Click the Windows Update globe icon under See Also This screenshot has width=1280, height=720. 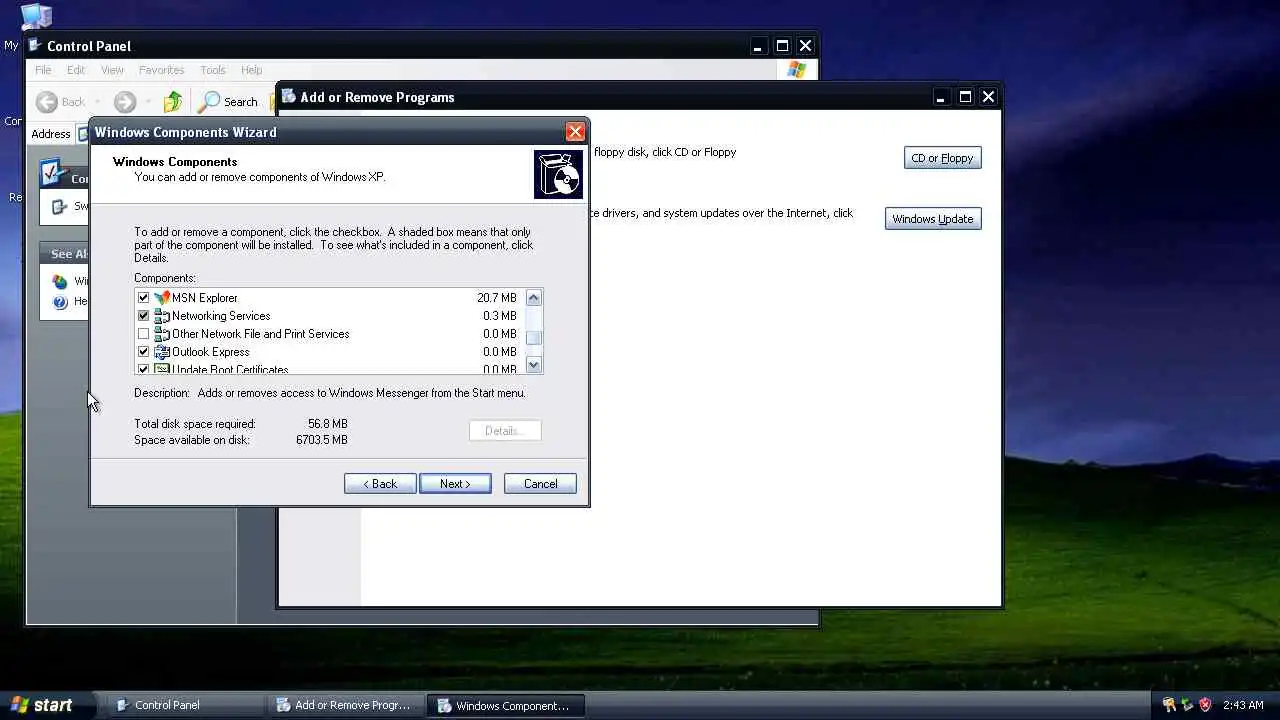coord(60,282)
